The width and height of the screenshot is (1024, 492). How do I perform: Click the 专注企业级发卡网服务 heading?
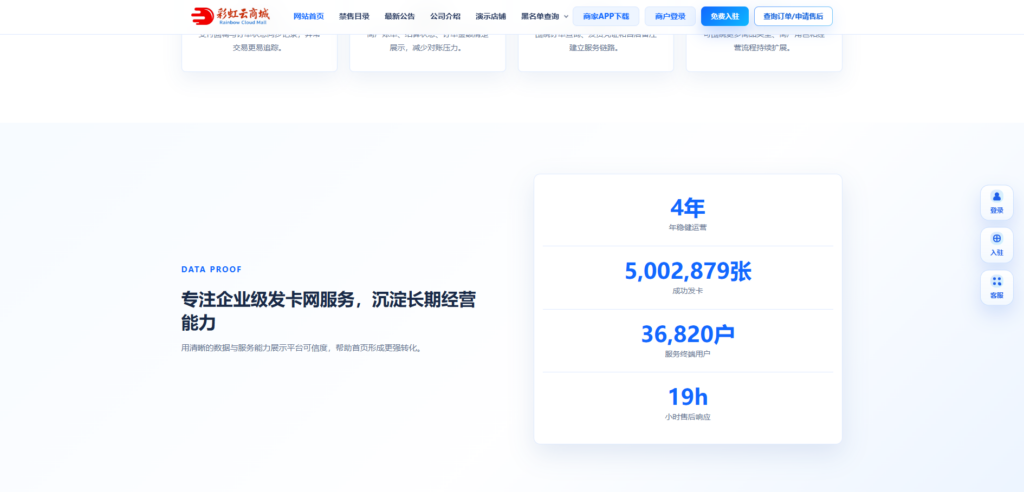coord(328,311)
